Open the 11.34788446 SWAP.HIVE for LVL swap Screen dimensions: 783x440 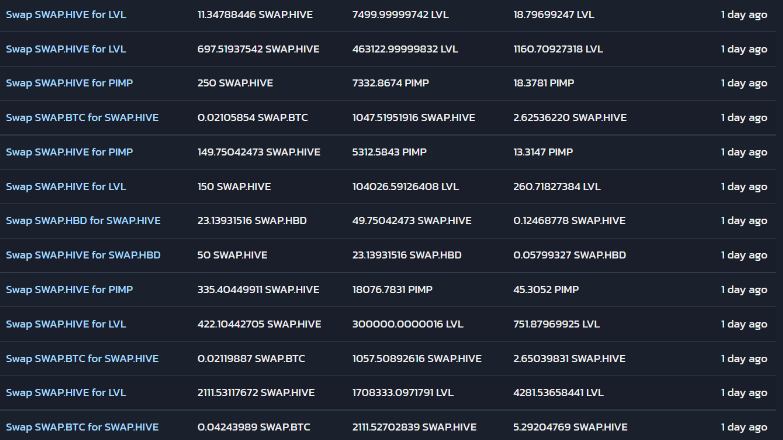[65, 14]
